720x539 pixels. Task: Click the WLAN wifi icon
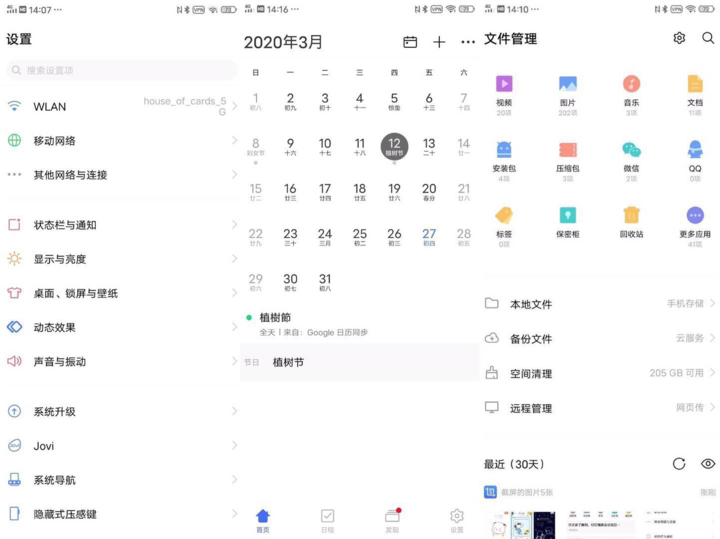(x=15, y=106)
